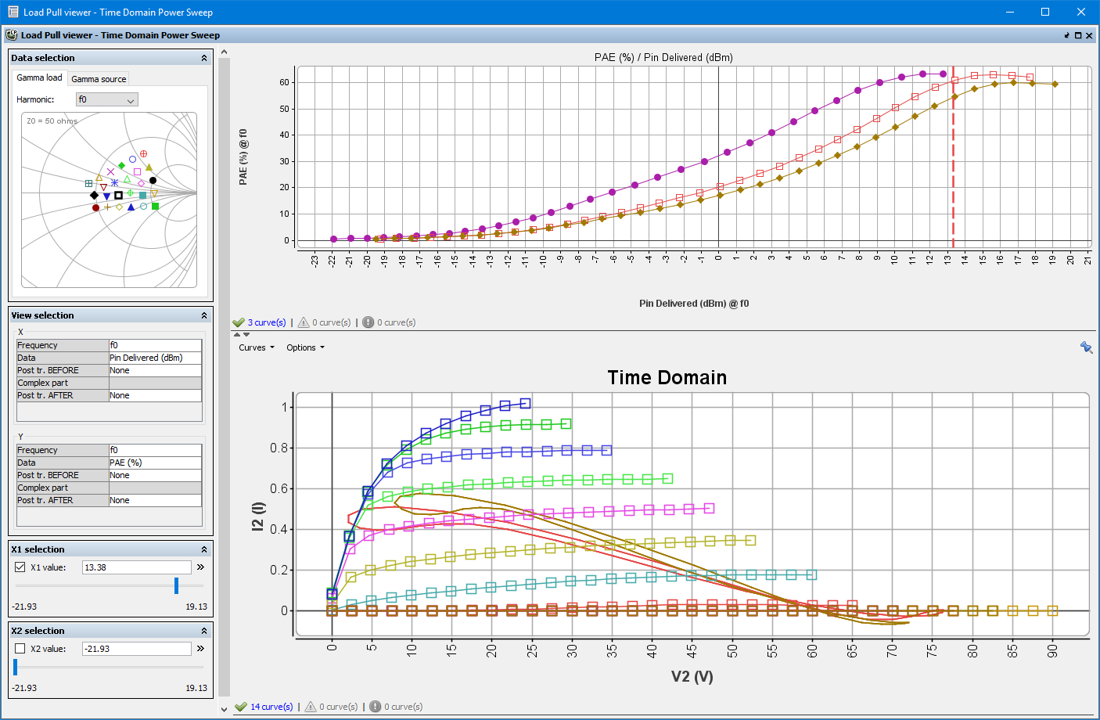
Task: Select the purple X impedance marker
Action: tap(110, 172)
